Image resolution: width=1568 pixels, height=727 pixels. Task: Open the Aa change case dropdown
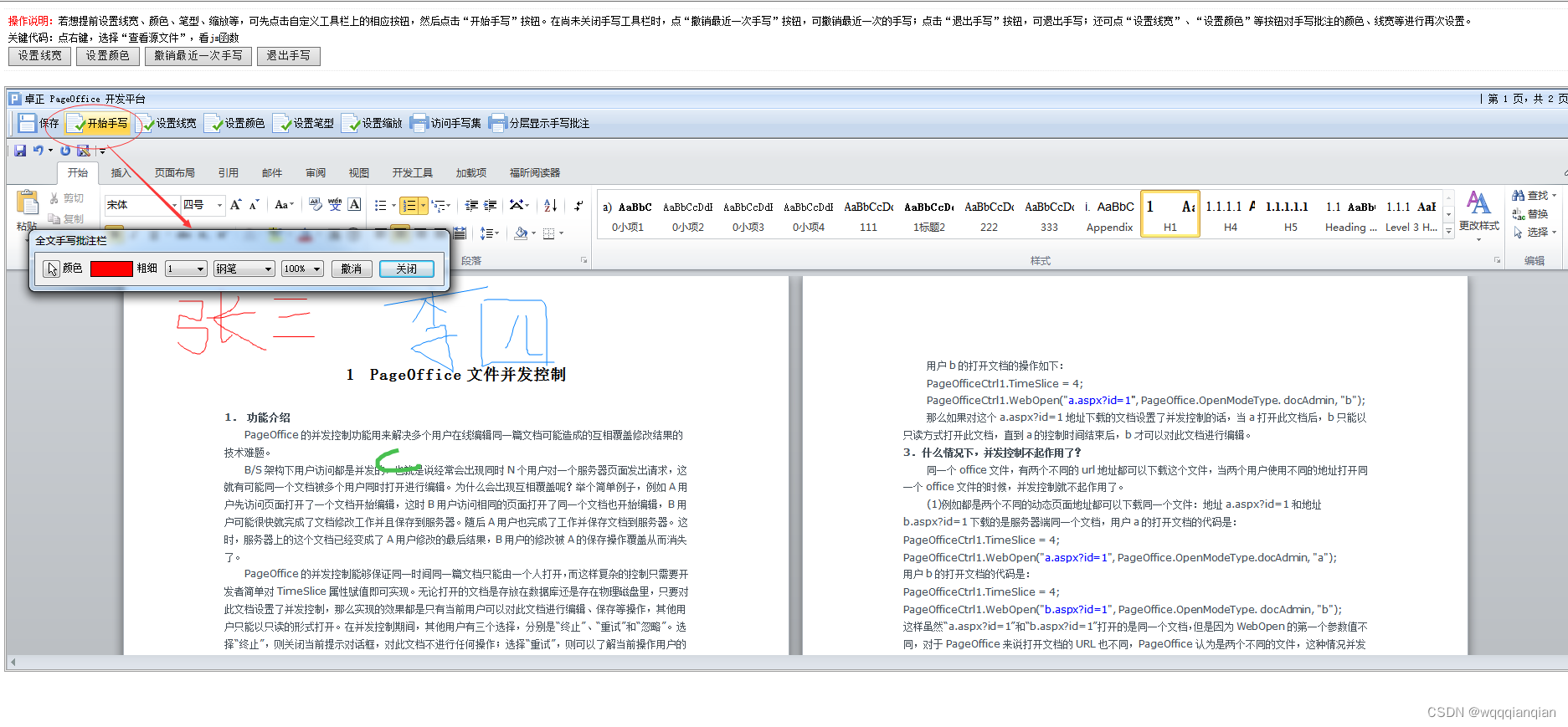[x=285, y=205]
